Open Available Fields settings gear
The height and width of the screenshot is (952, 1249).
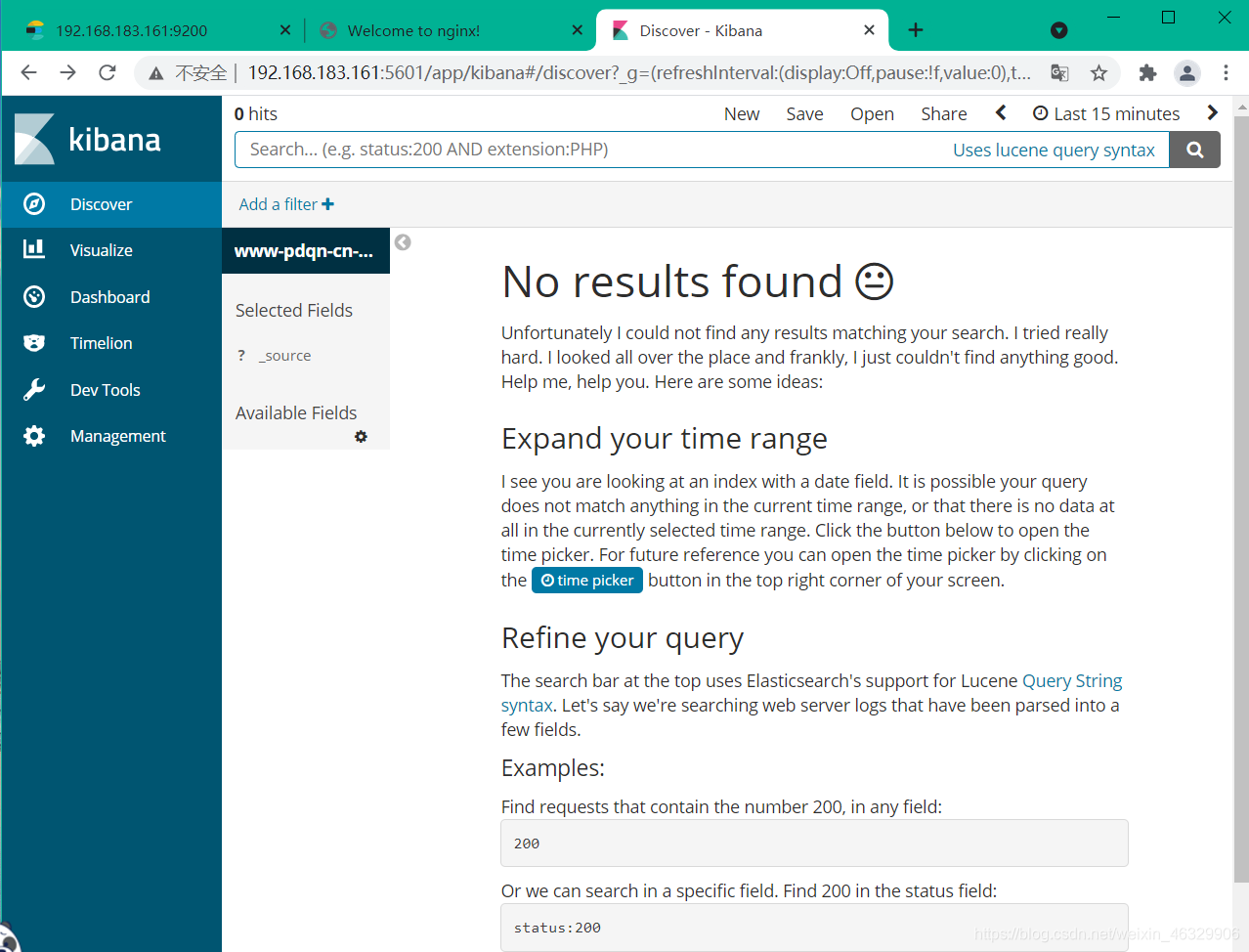click(361, 437)
